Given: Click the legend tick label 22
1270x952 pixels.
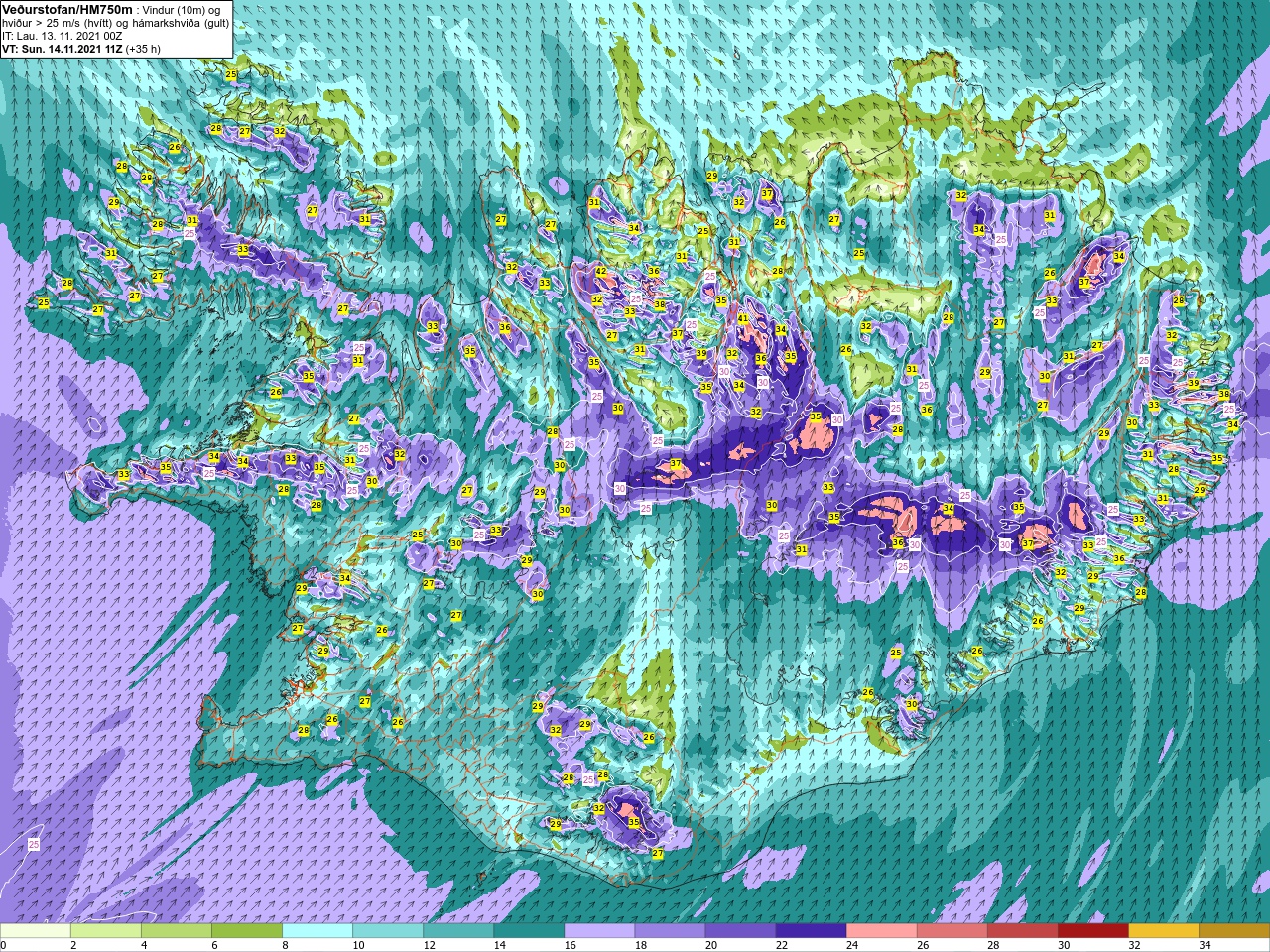Looking at the screenshot, I should 781,945.
